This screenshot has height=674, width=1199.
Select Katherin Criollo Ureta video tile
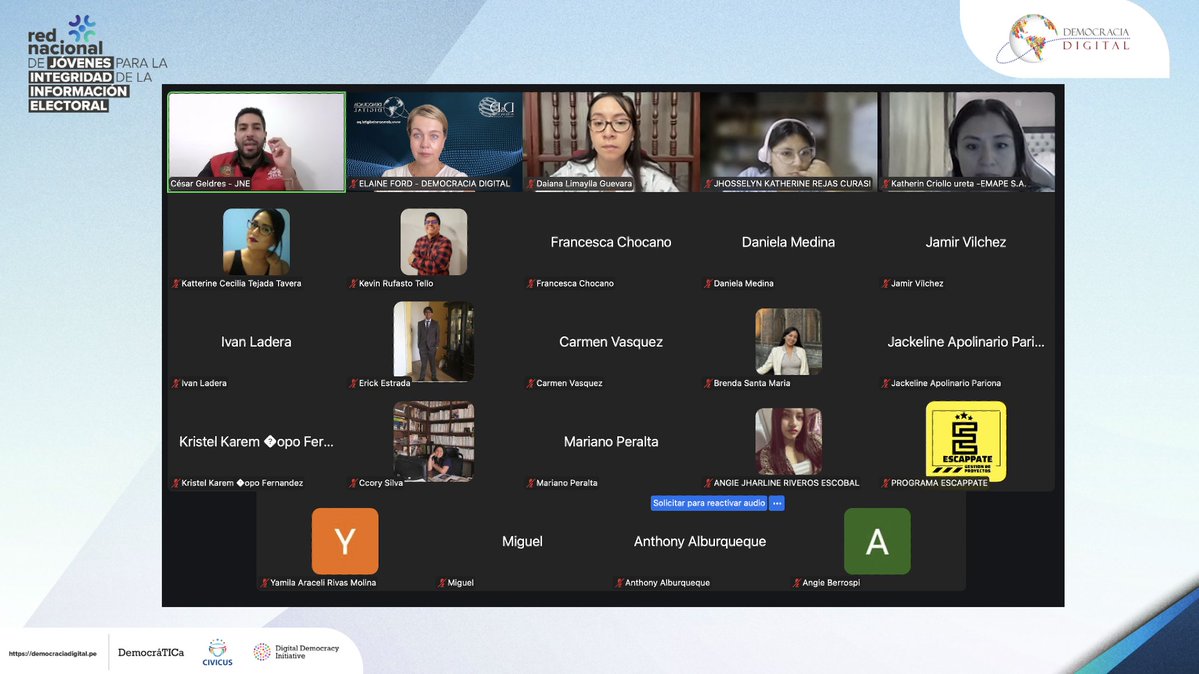coord(967,142)
